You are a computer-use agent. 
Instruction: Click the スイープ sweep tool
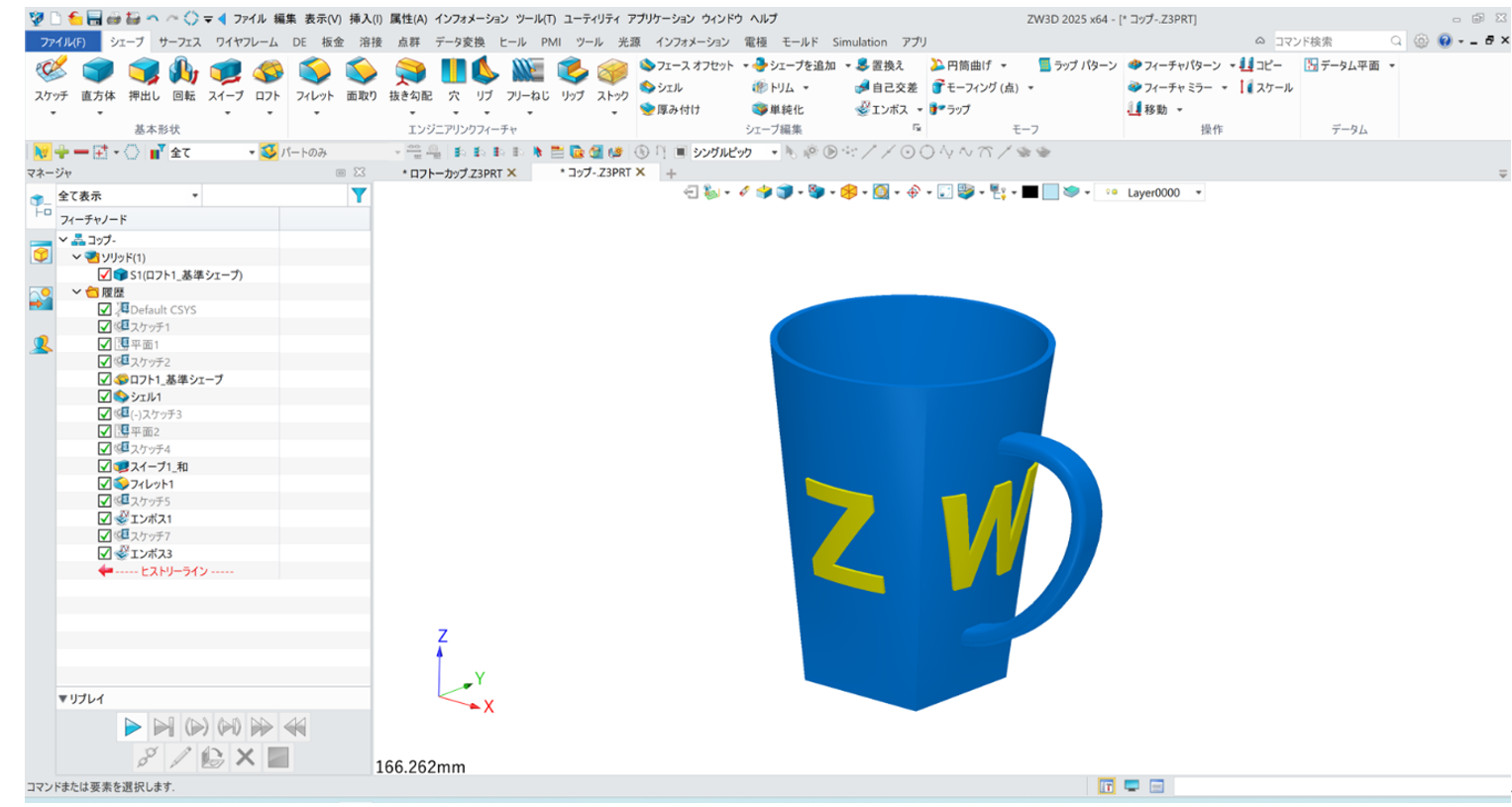(x=226, y=79)
